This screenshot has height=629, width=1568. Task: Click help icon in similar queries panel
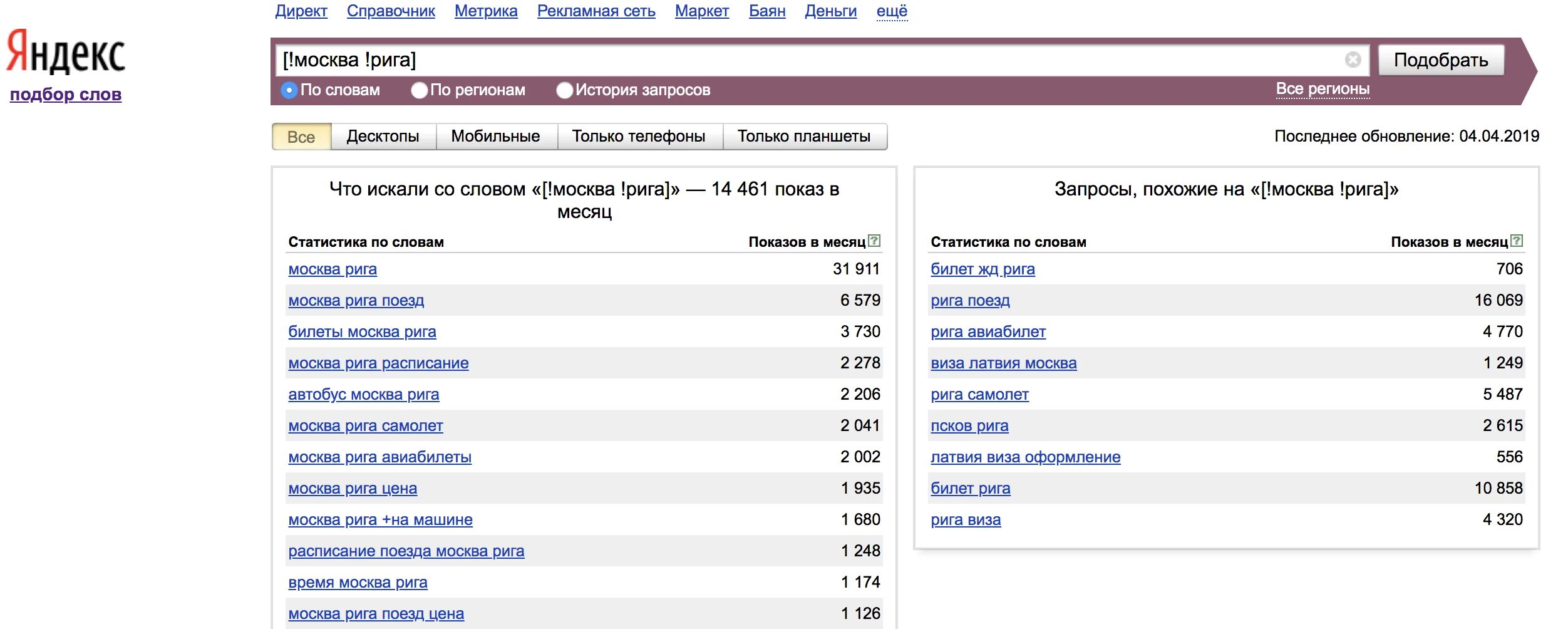[x=1517, y=241]
